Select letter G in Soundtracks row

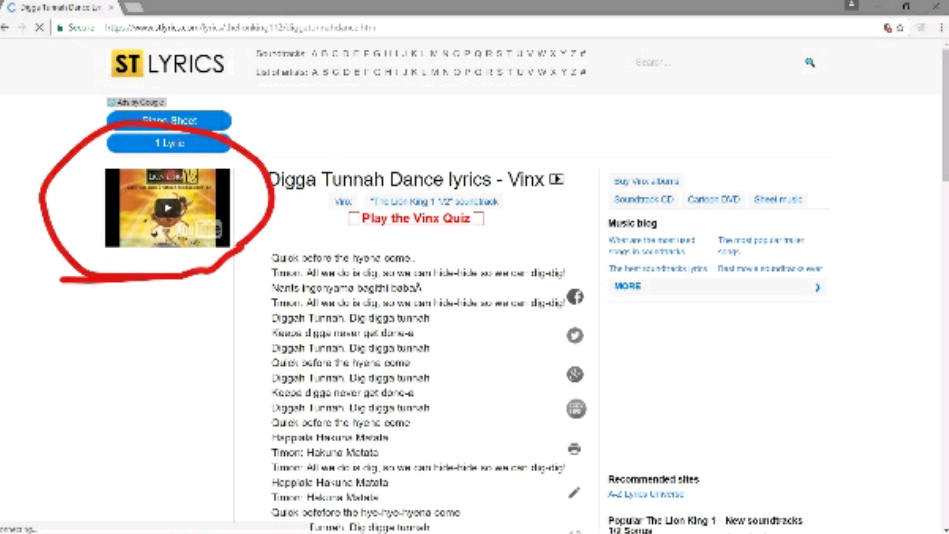377,53
